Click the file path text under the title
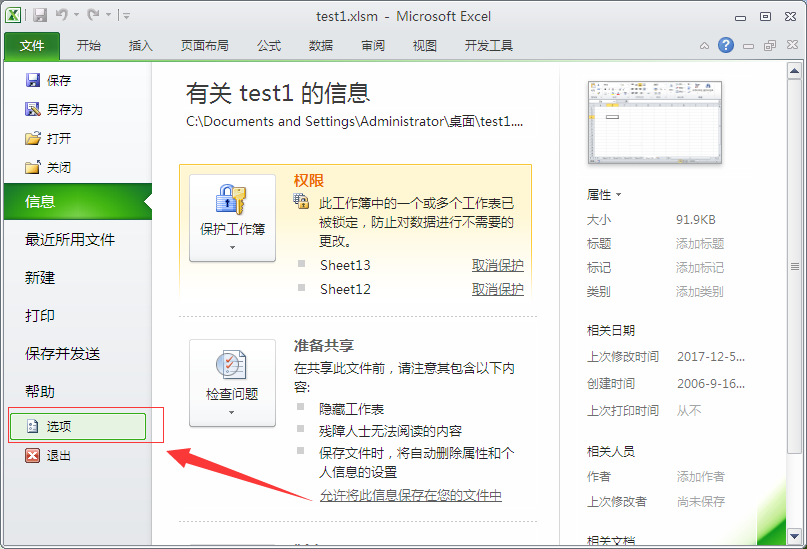 click(355, 121)
